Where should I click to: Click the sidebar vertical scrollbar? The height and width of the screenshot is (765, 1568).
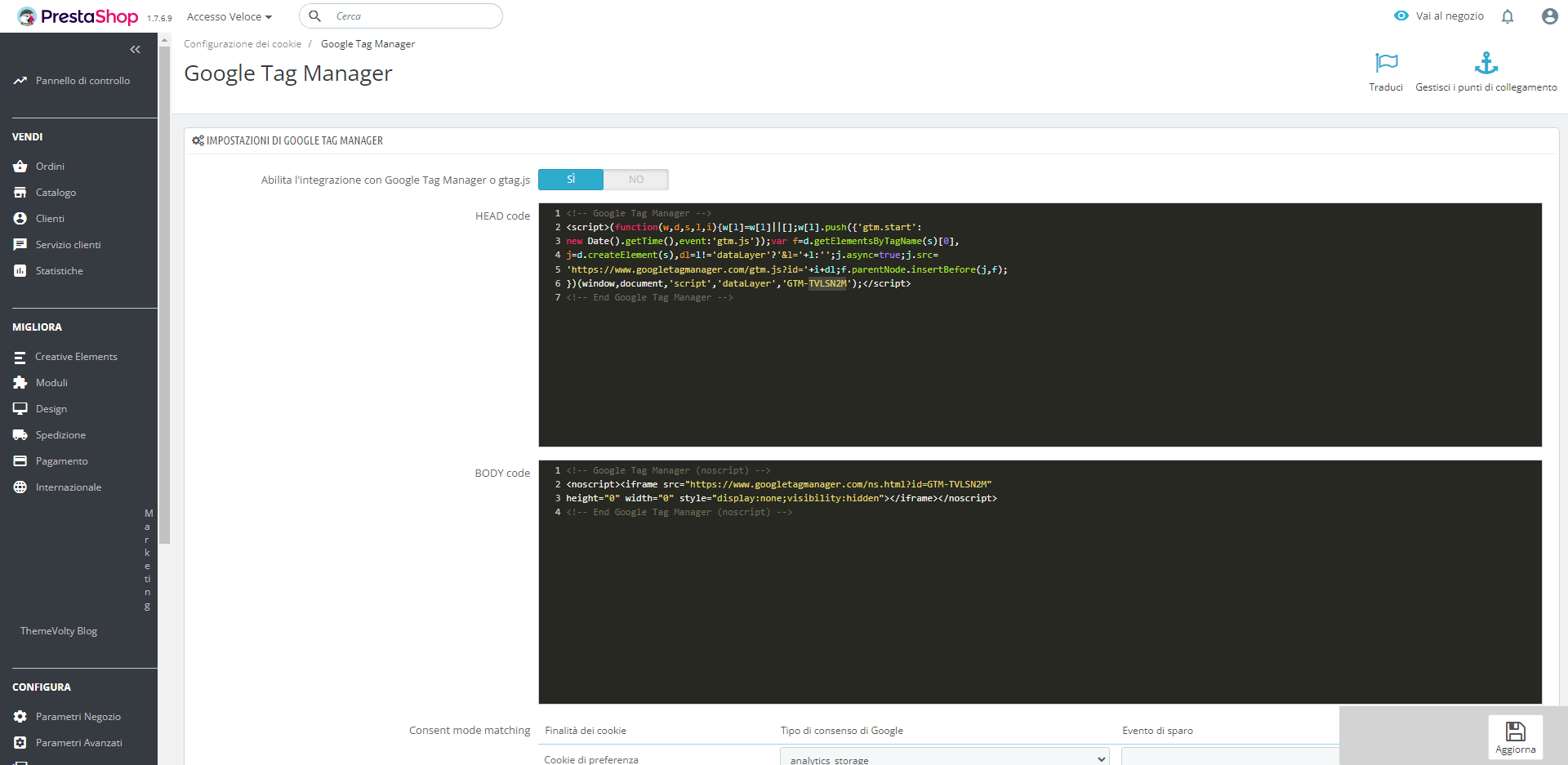164,294
